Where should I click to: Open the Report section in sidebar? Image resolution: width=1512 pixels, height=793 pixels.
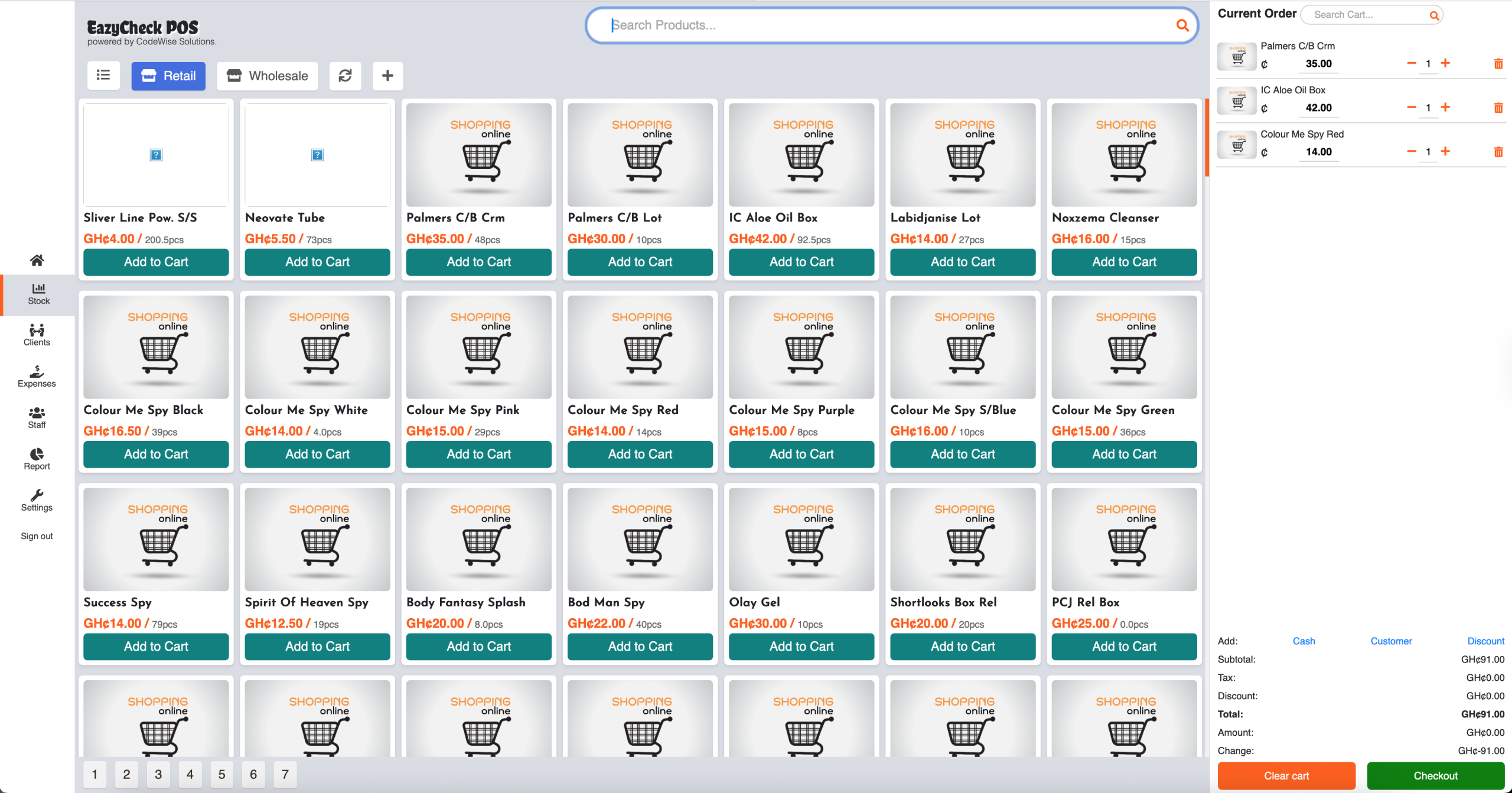37,459
